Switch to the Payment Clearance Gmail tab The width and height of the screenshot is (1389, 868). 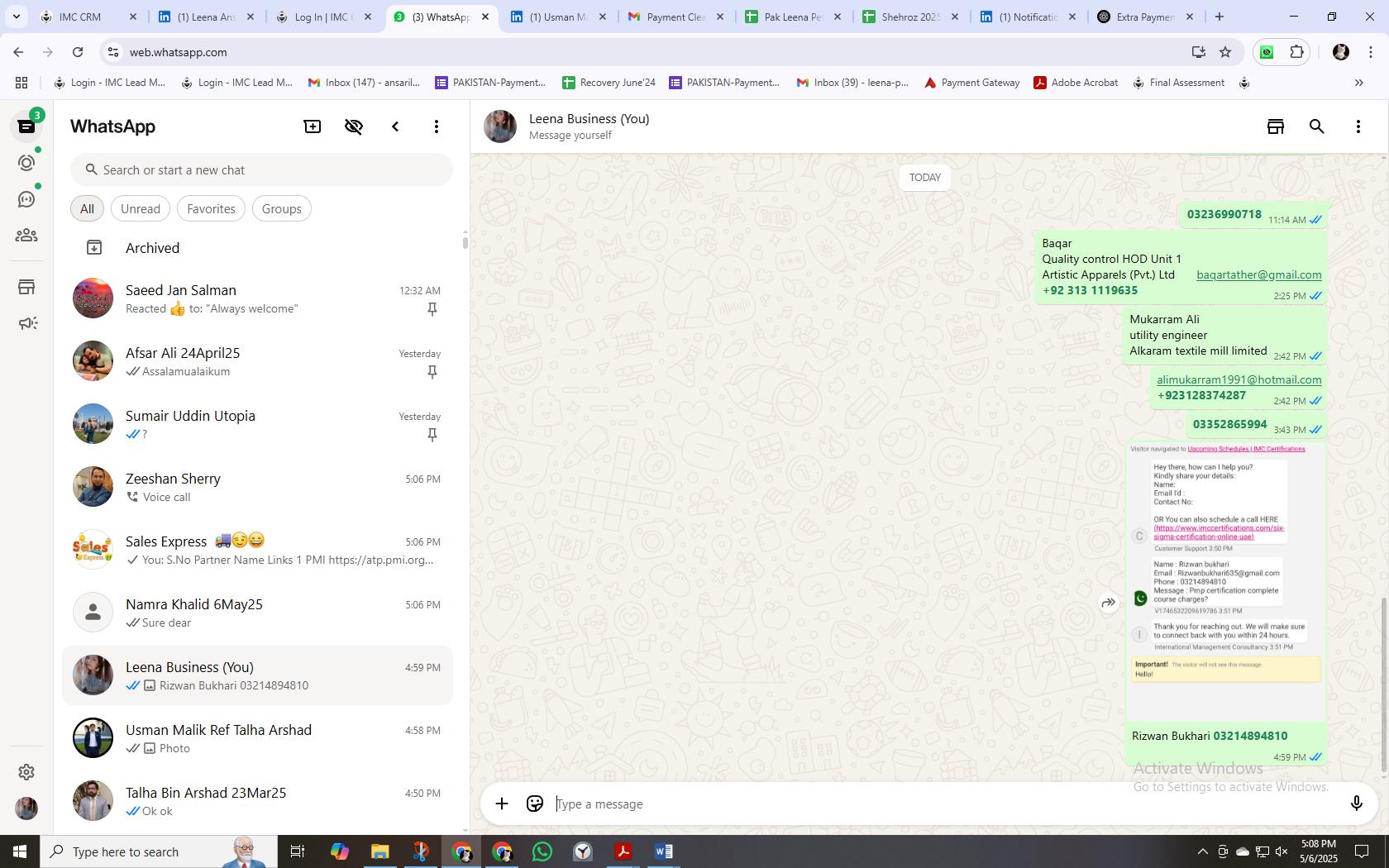click(676, 17)
